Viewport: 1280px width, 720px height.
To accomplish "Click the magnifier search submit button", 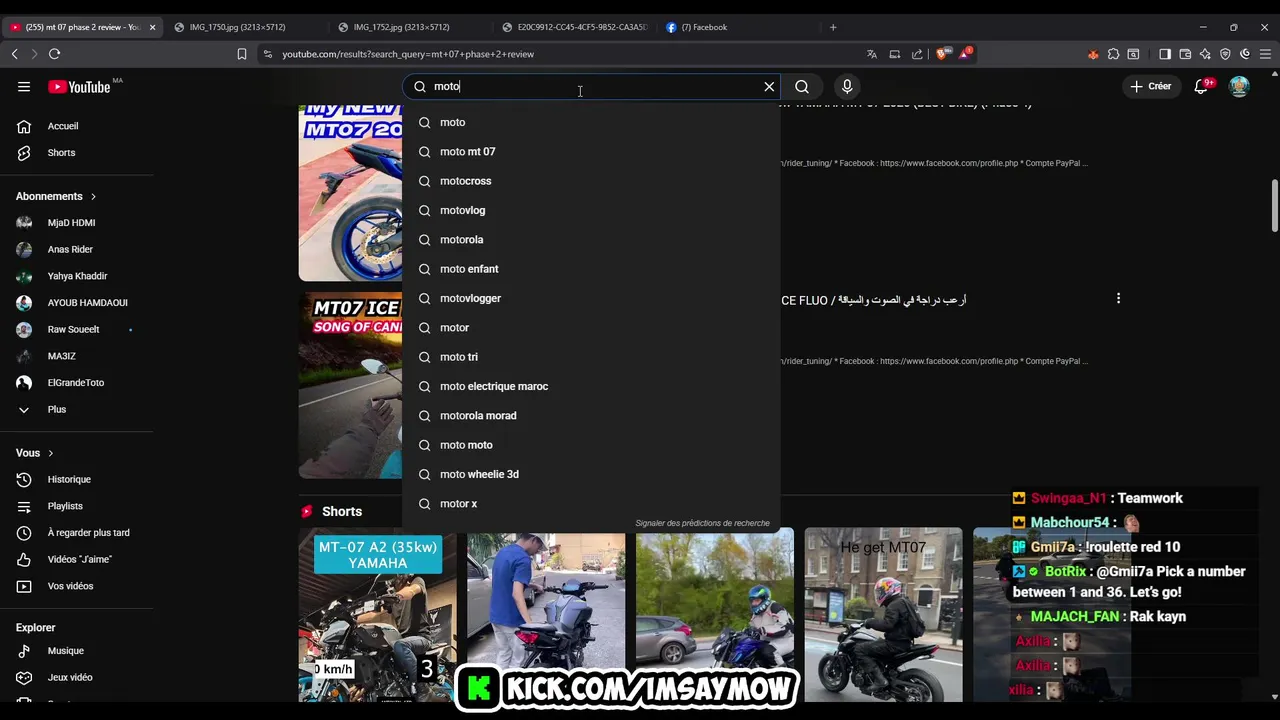I will click(x=802, y=87).
